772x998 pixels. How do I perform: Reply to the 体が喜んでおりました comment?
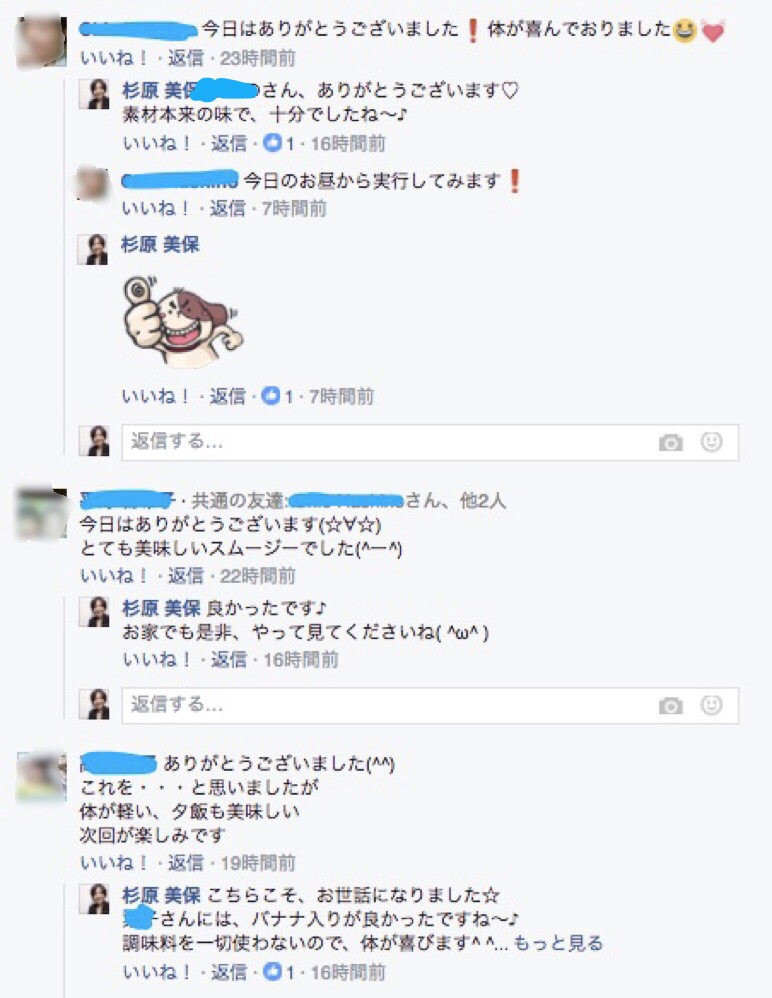click(x=186, y=59)
